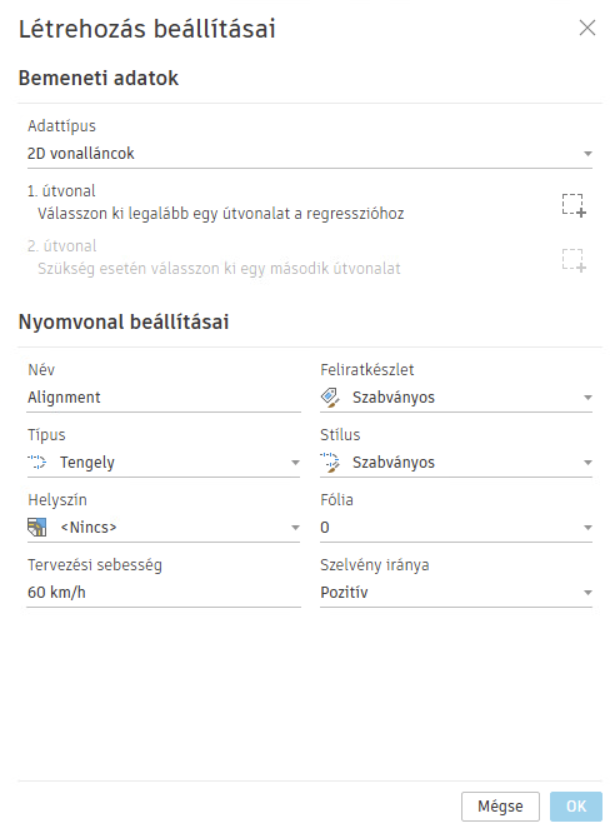The width and height of the screenshot is (615, 838).
Task: Click the 2. útvonal selection icon
Action: tap(571, 260)
